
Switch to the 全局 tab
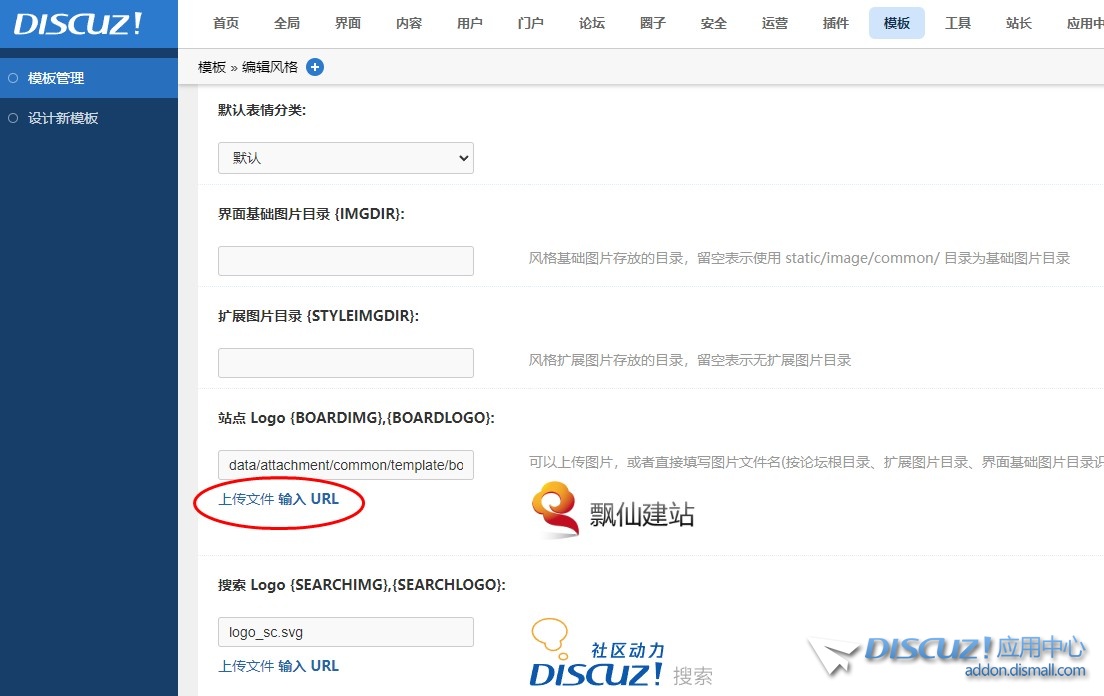pyautogui.click(x=287, y=23)
